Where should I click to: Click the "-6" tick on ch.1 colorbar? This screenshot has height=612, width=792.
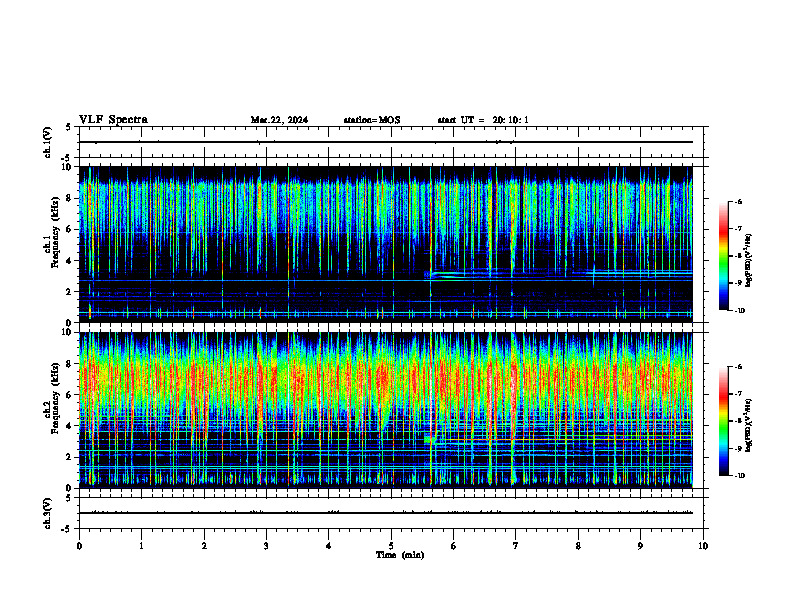pos(738,201)
